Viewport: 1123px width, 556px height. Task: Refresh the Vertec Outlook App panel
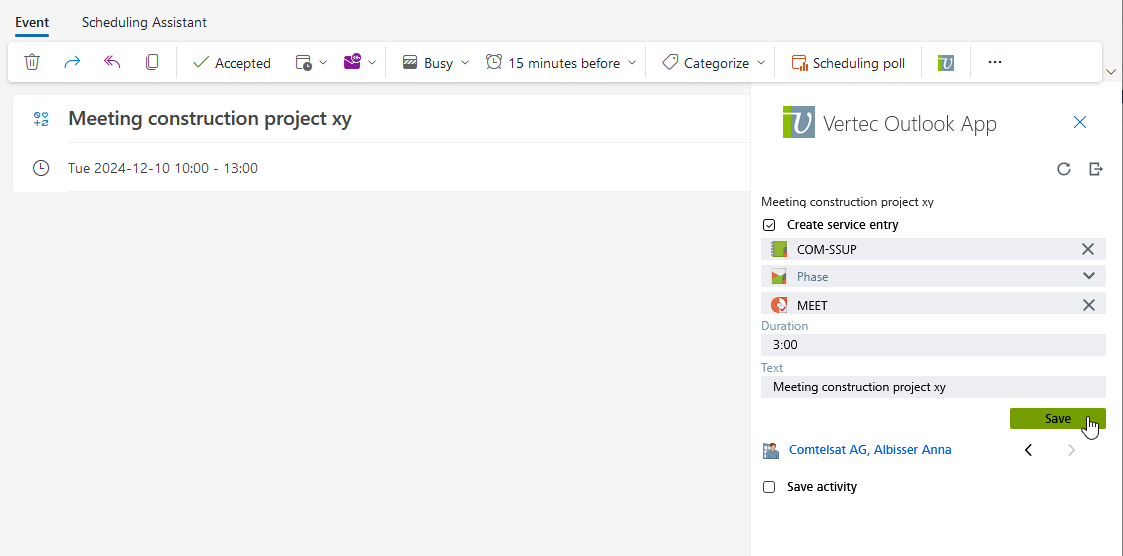(1064, 169)
